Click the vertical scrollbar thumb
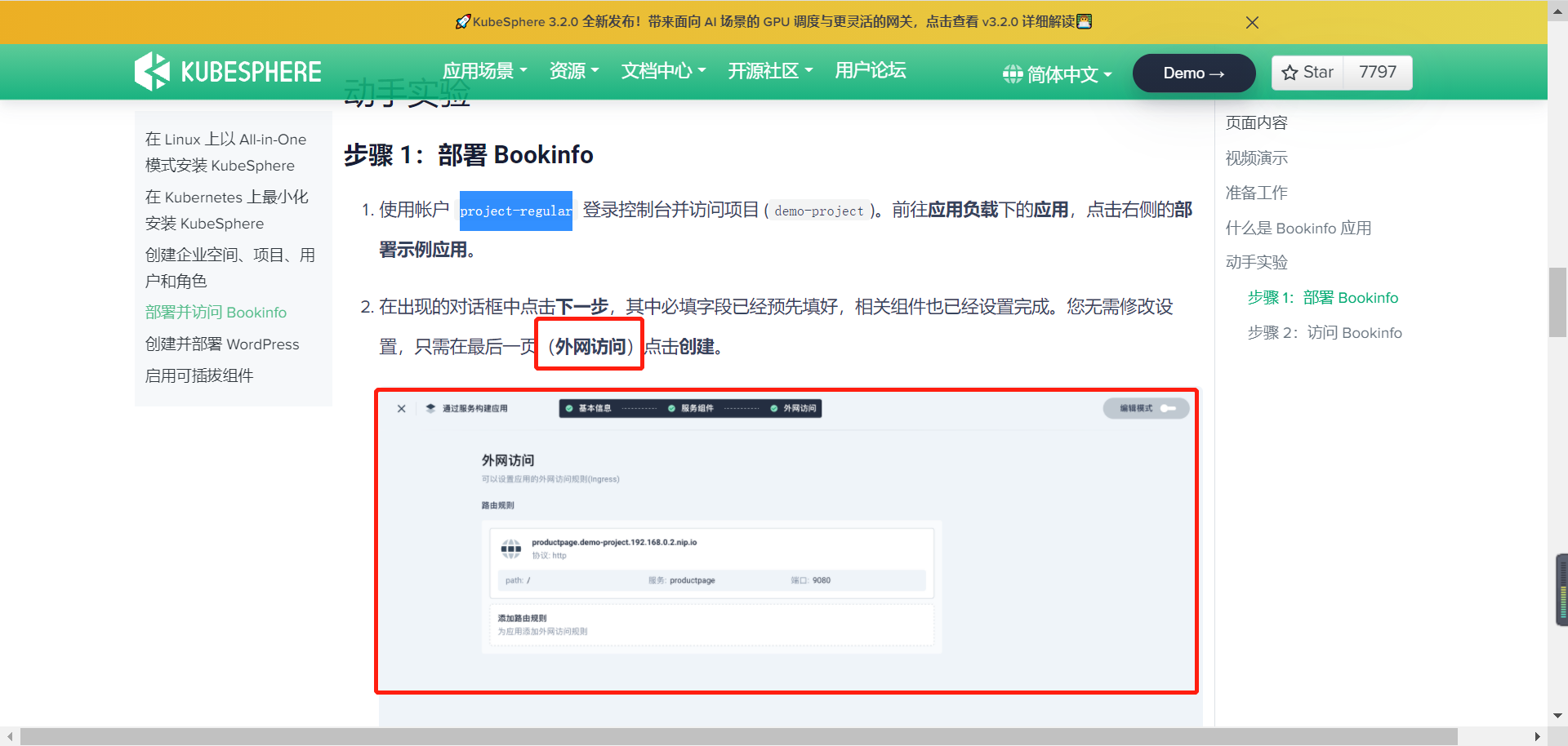The height and width of the screenshot is (746, 1568). coord(1557,302)
